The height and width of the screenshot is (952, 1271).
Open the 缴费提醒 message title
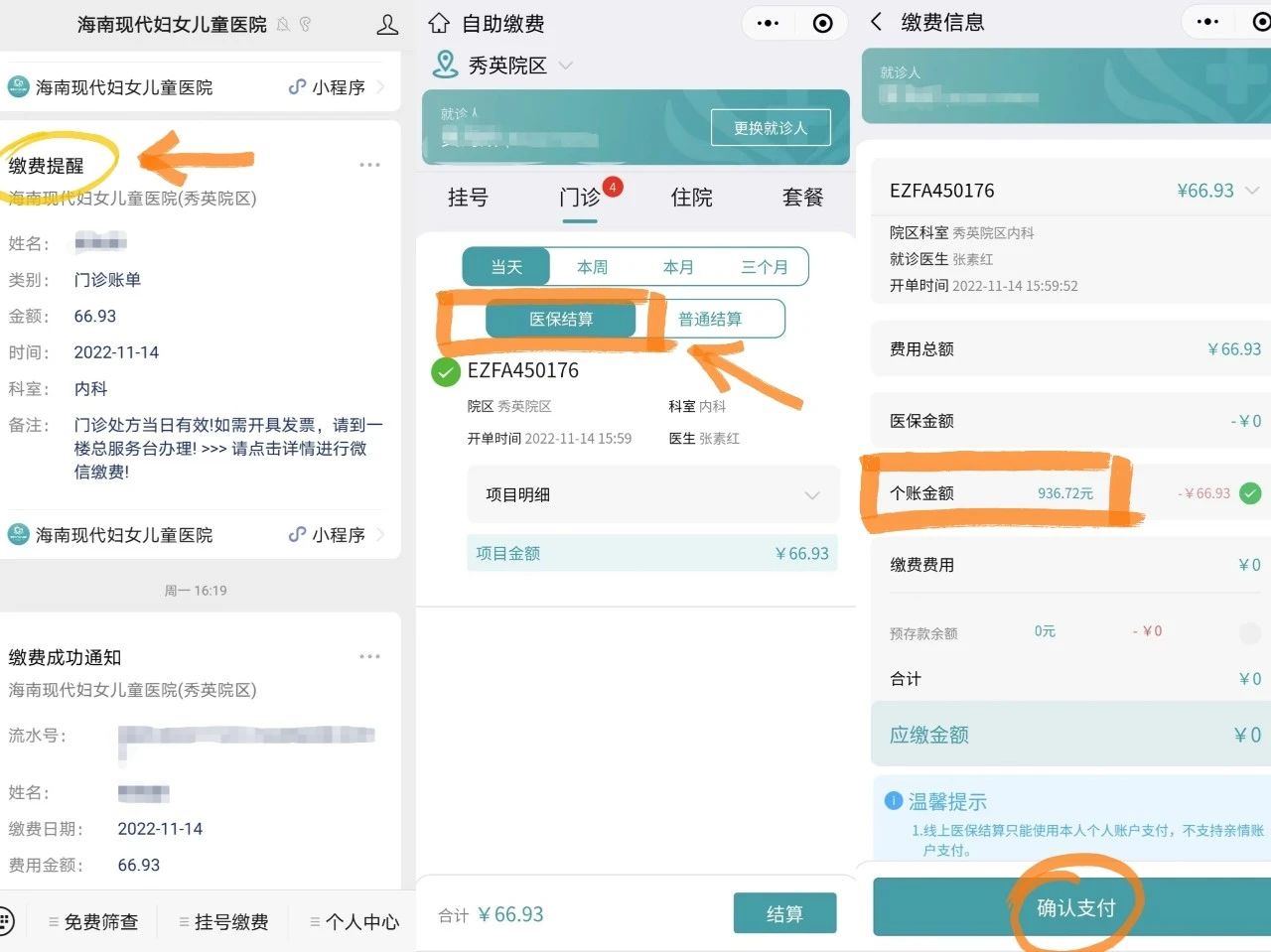[x=47, y=166]
